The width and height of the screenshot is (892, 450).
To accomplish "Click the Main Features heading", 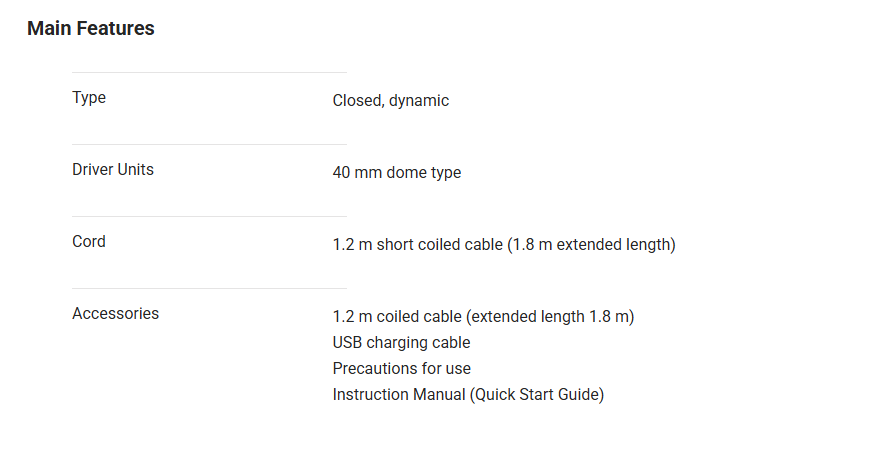I will click(91, 29).
